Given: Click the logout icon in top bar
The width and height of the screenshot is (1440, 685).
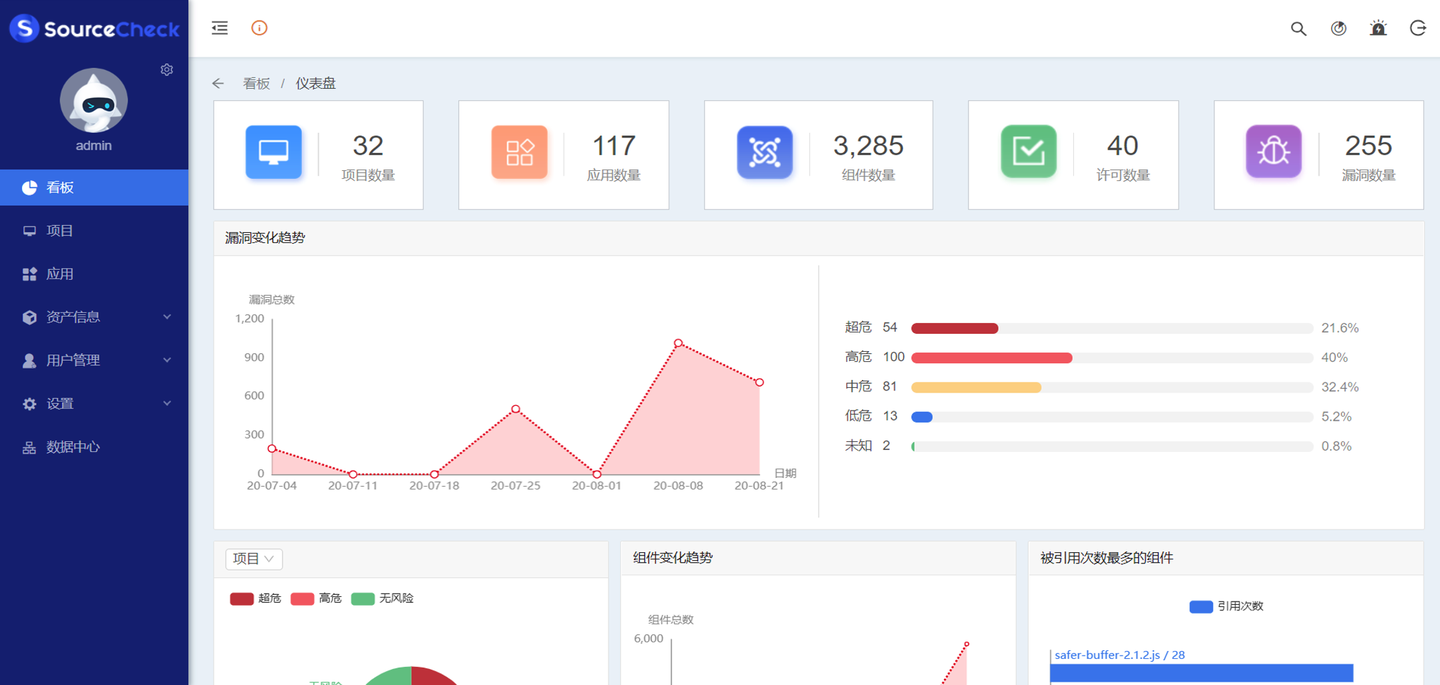Looking at the screenshot, I should click(1417, 29).
